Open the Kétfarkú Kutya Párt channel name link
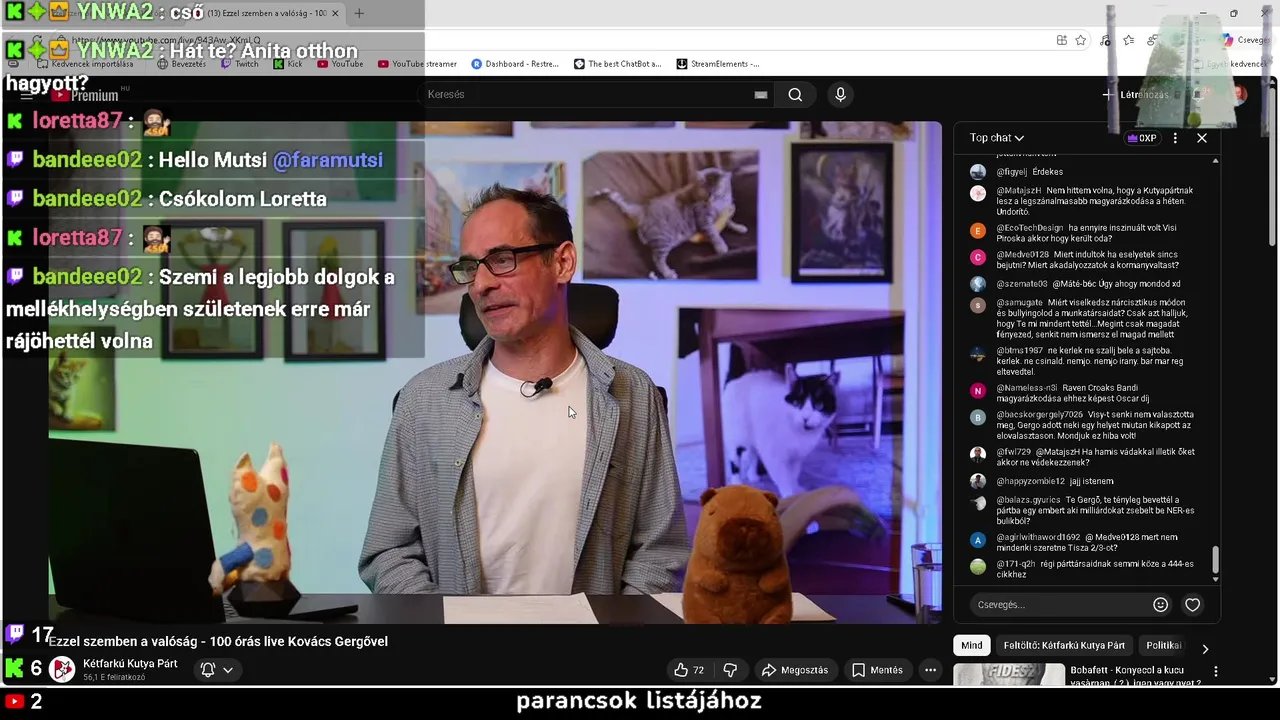Viewport: 1280px width, 720px height. [130, 664]
